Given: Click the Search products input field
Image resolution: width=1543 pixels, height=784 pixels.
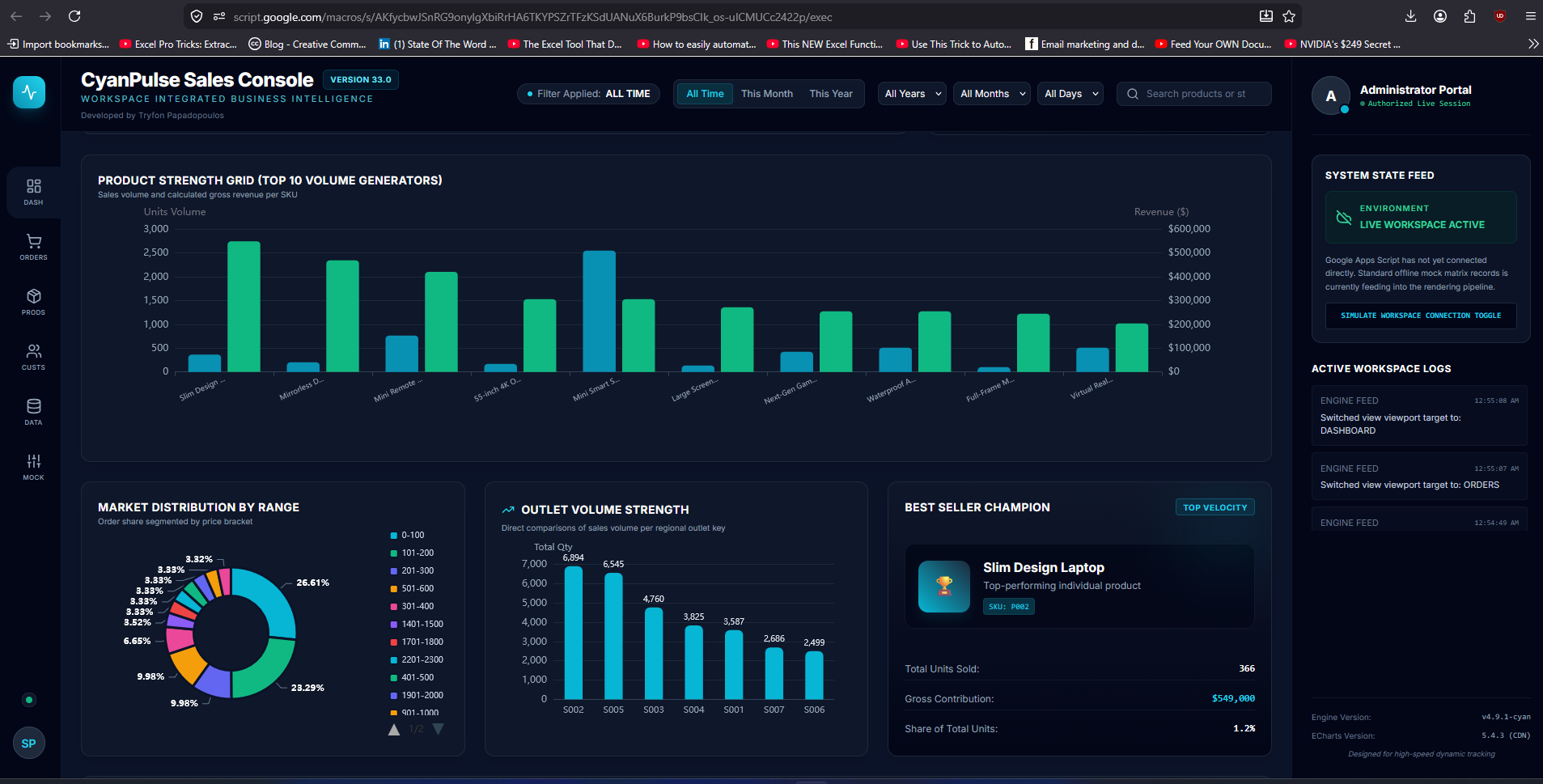Looking at the screenshot, I should tap(1194, 94).
